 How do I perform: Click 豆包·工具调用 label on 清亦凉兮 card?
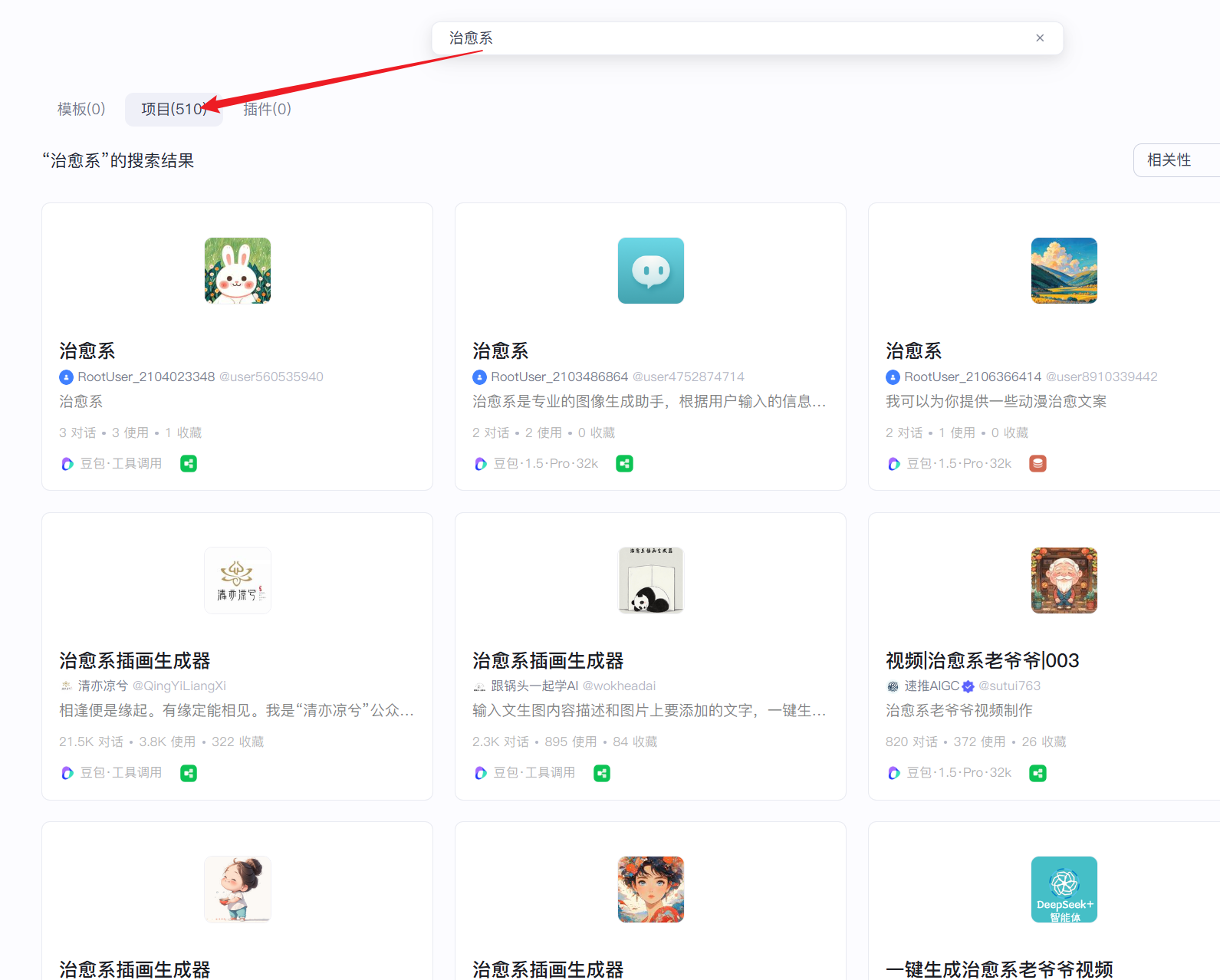[x=121, y=773]
